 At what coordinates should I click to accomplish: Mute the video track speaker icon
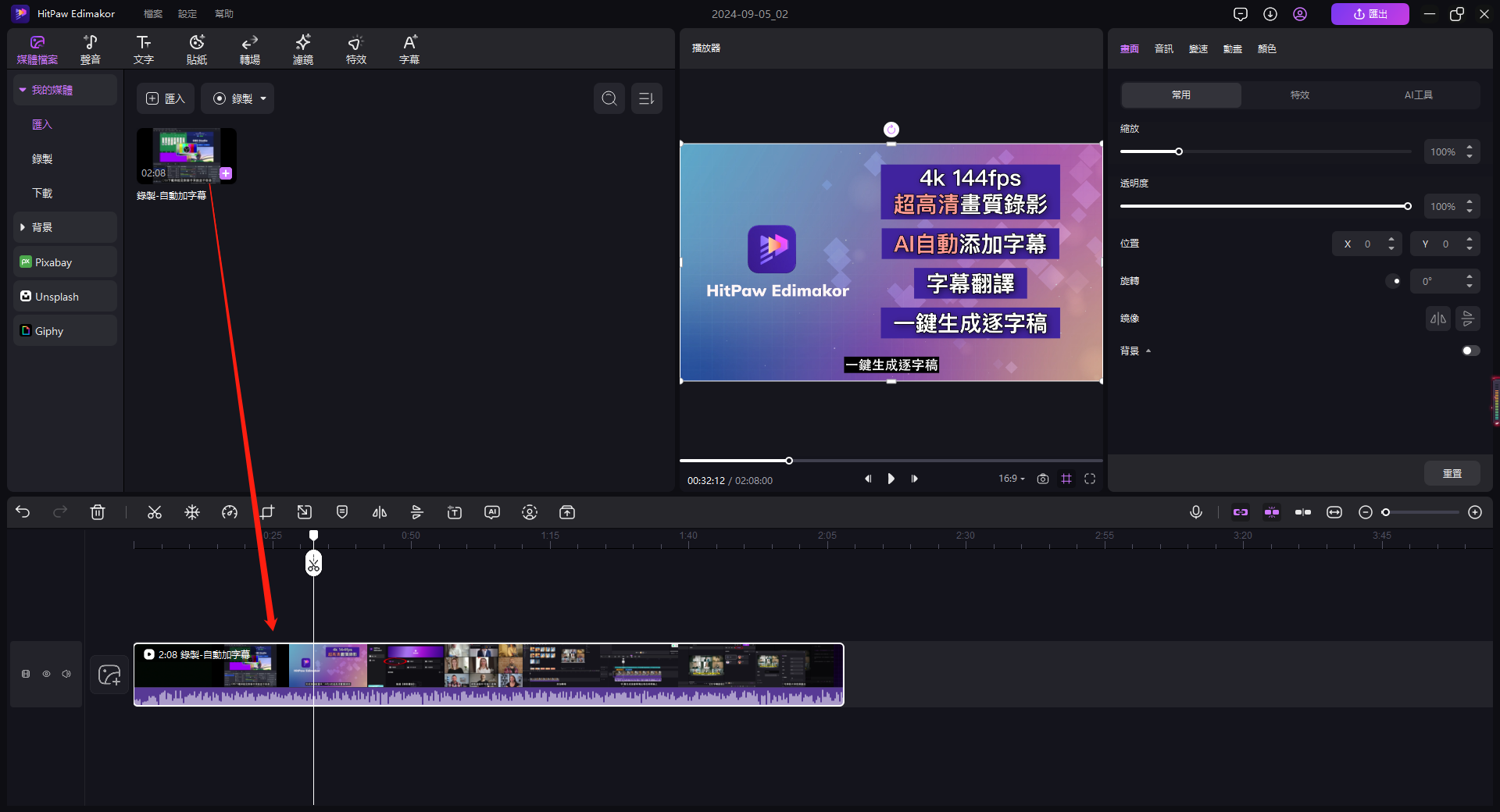click(66, 674)
